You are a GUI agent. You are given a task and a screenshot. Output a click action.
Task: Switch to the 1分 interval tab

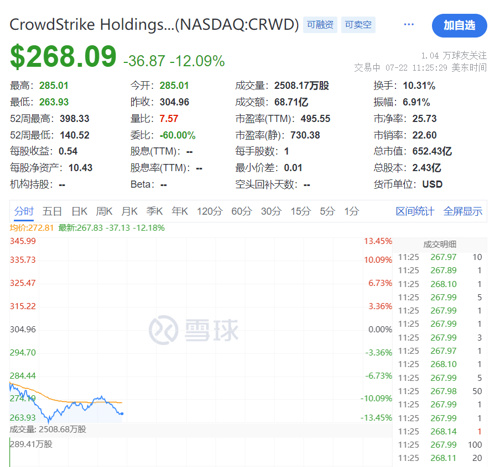click(352, 211)
